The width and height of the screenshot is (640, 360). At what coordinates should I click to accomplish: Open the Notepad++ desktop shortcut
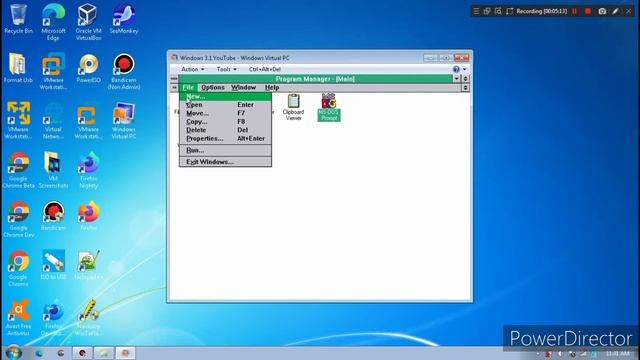click(89, 265)
